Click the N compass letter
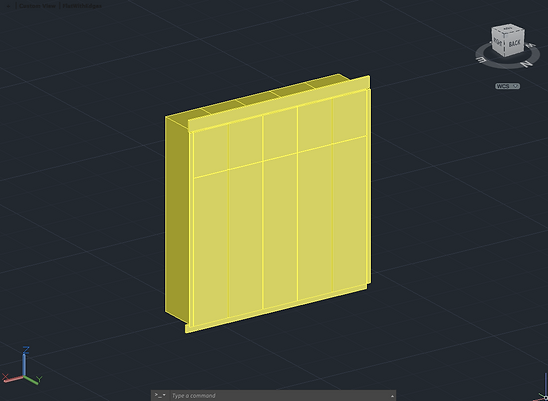Screen dimensions: 548x401 click(526, 64)
